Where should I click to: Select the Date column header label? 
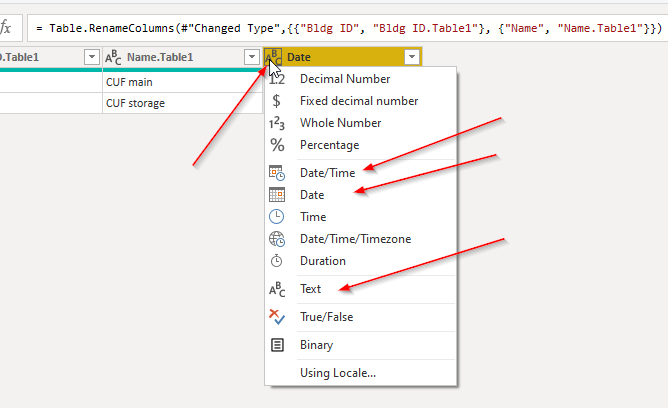pyautogui.click(x=299, y=57)
